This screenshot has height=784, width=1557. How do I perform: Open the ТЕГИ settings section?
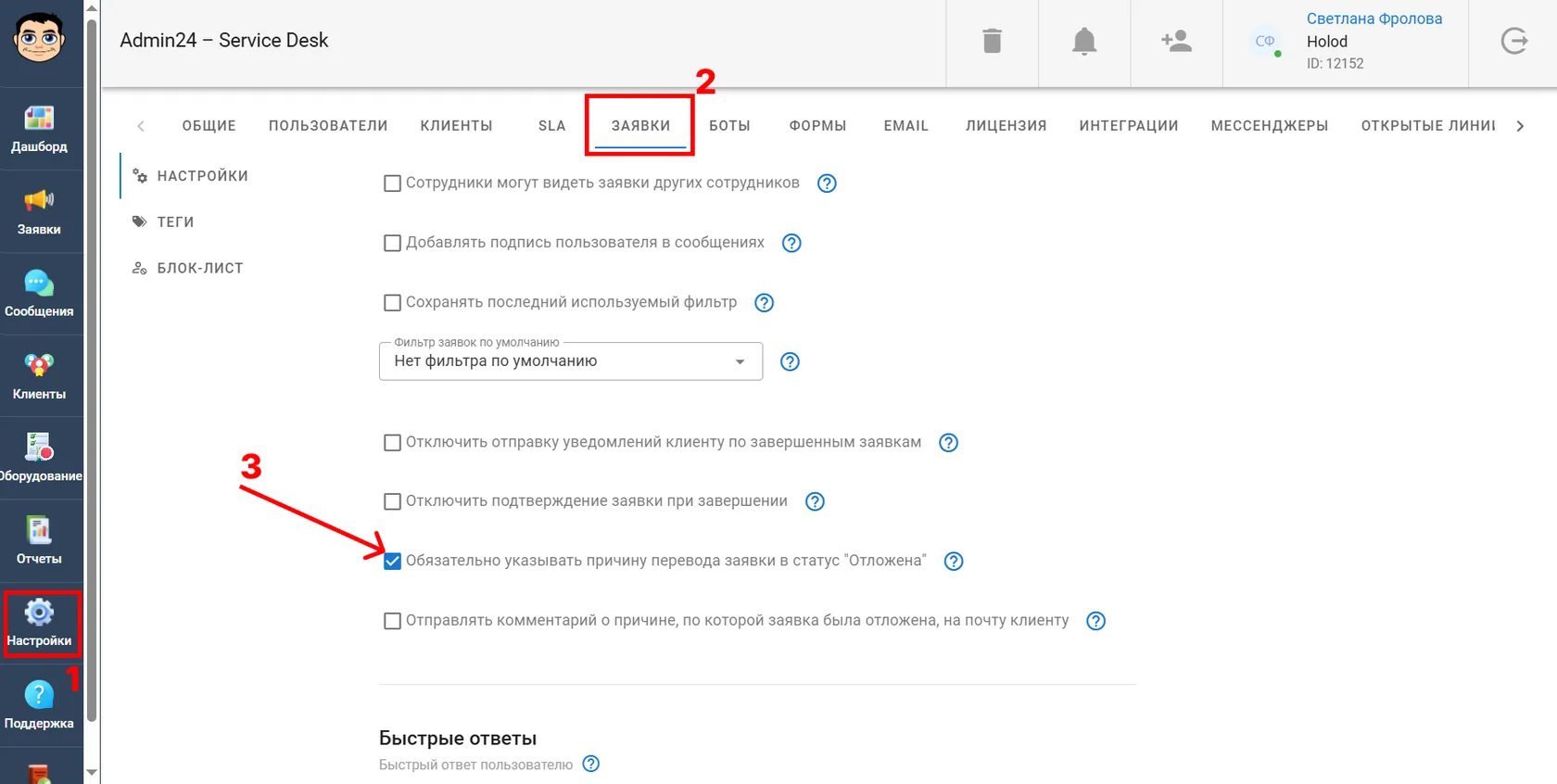(175, 221)
